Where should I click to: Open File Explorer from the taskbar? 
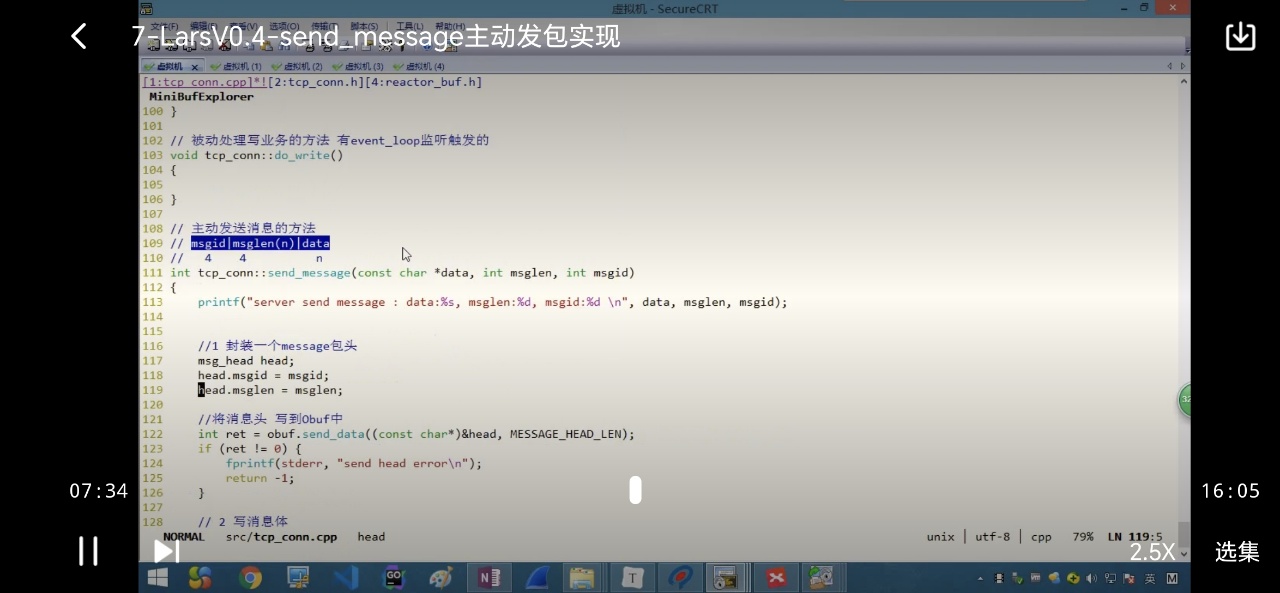coord(584,578)
